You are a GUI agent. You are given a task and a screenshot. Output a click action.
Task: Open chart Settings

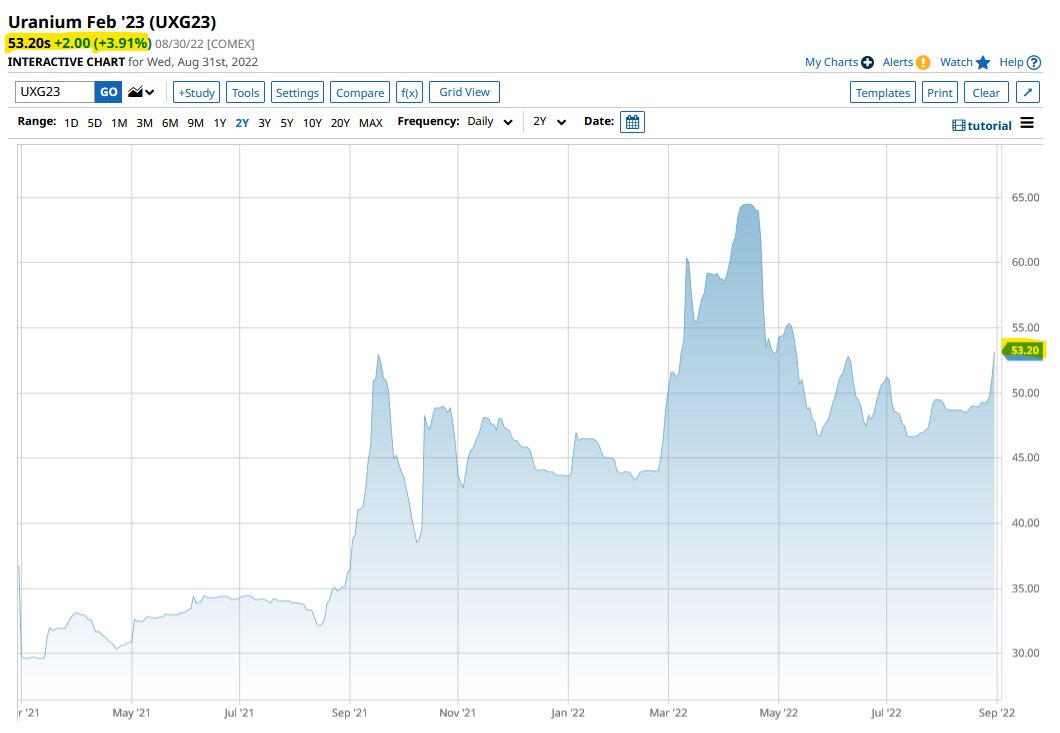tap(297, 92)
